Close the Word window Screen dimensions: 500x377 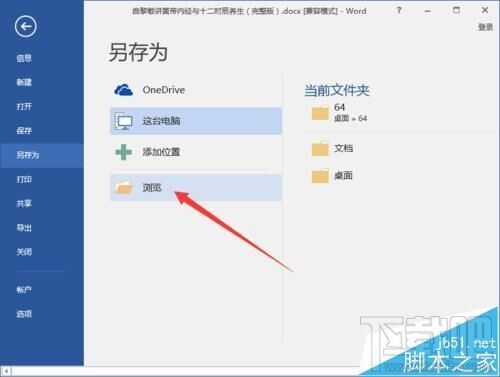485,10
